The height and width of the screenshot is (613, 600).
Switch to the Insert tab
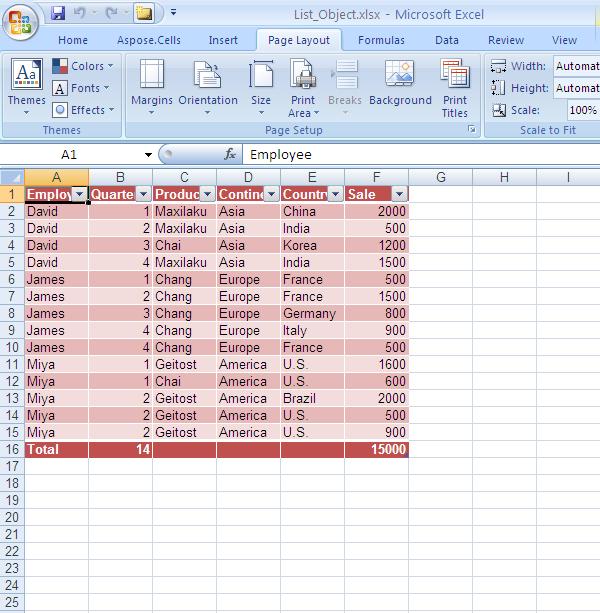click(x=223, y=40)
